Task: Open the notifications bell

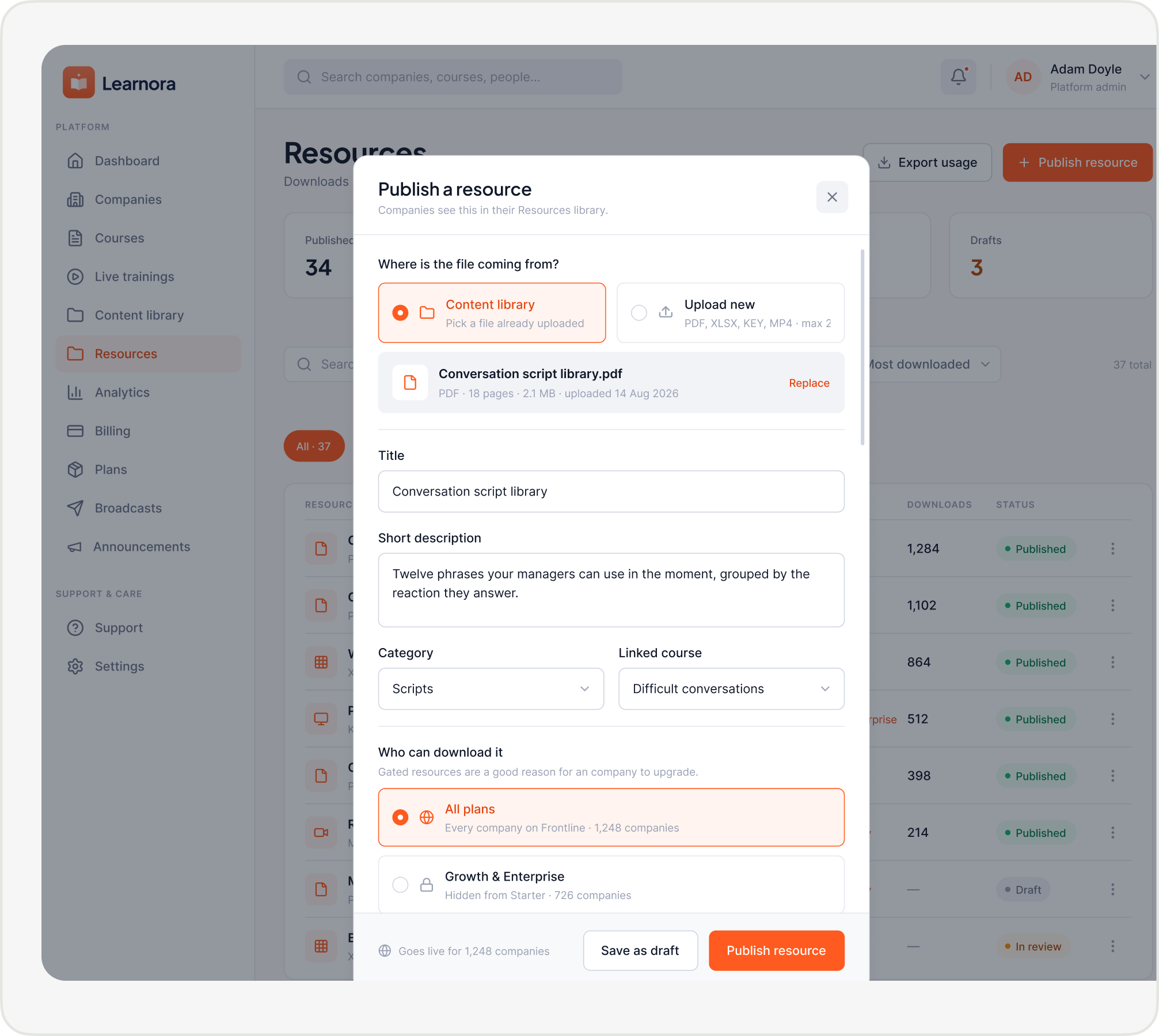Action: click(959, 77)
